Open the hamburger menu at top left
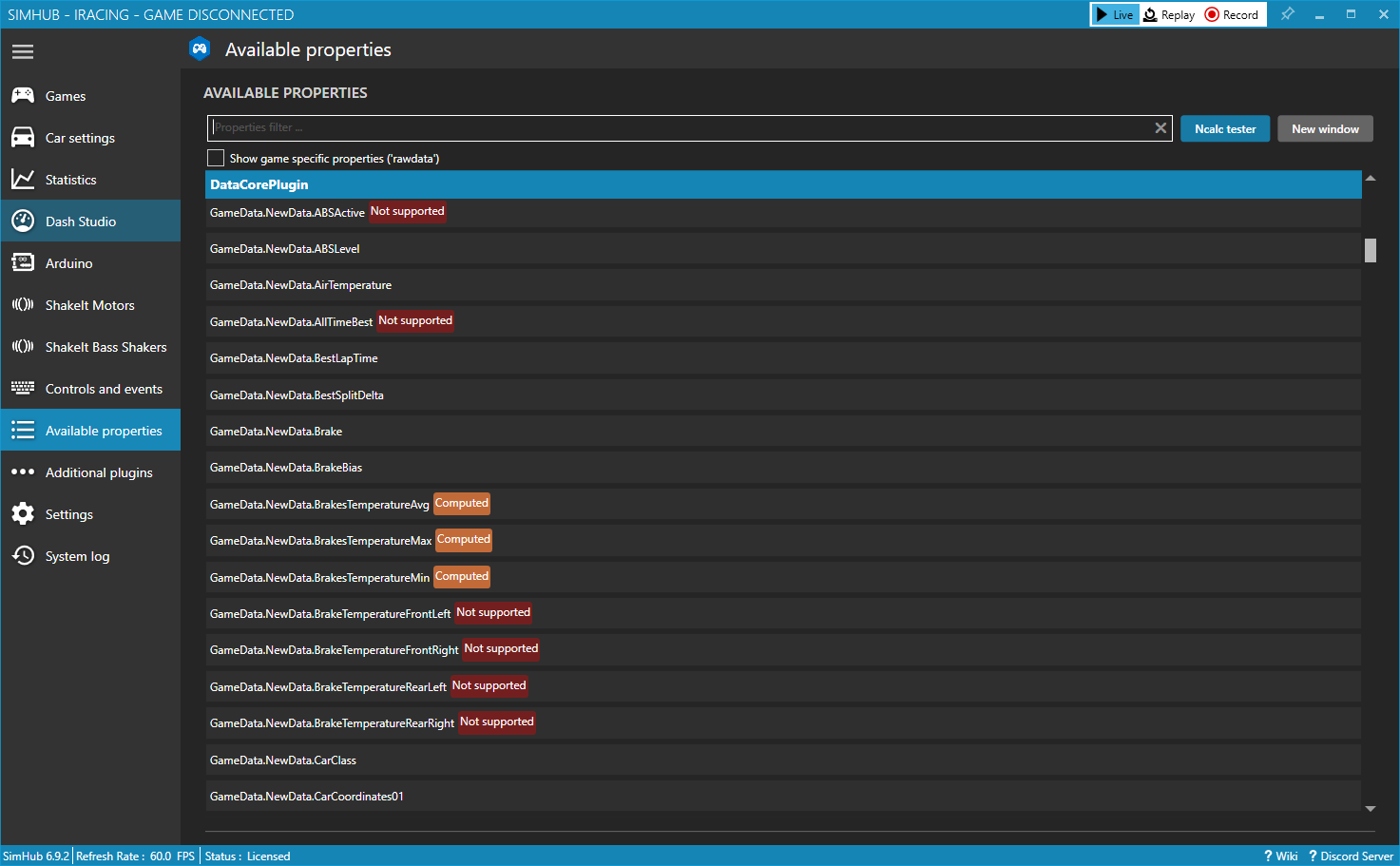The image size is (1400, 866). 23,51
